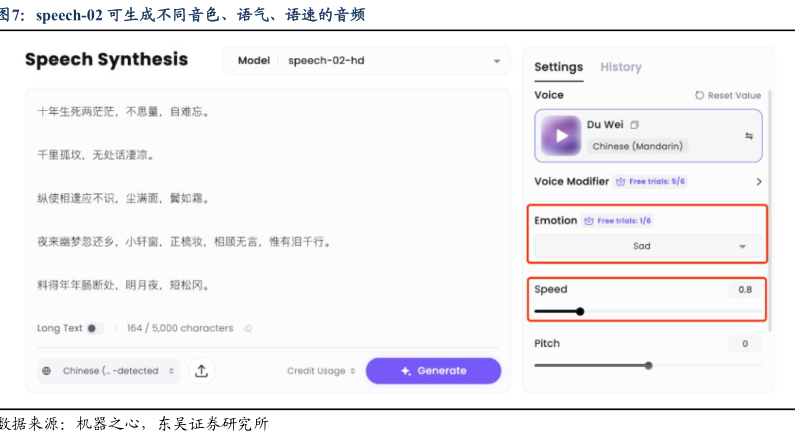Open the Chinese auto-detected language dropdown

(109, 371)
